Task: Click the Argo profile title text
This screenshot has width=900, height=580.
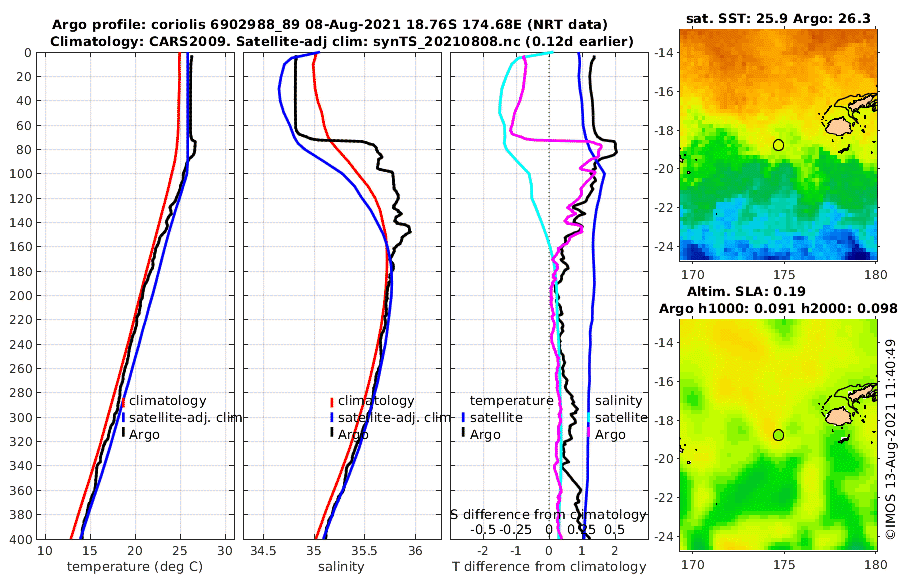Action: coord(329,25)
